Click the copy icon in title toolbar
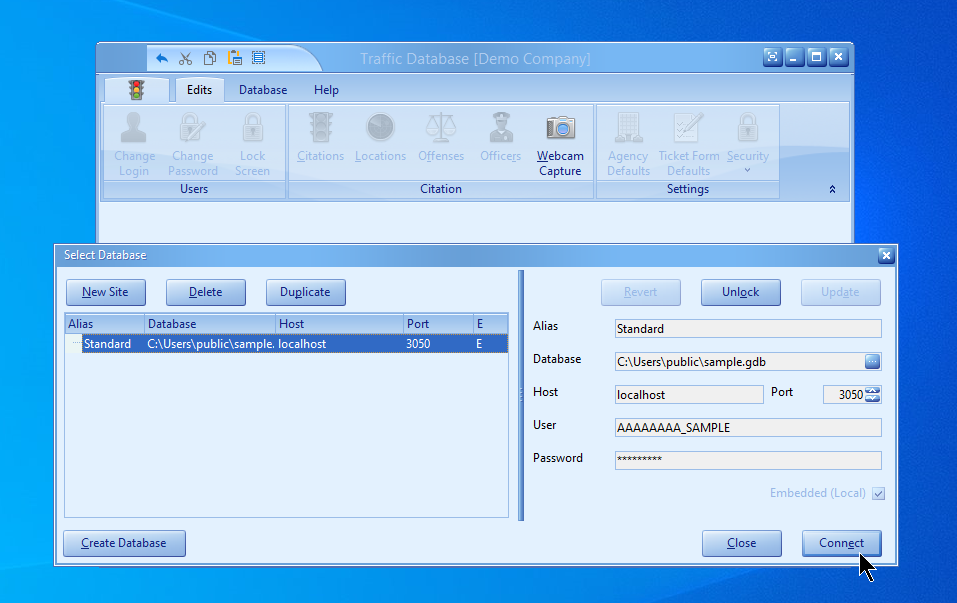This screenshot has width=957, height=603. [x=210, y=58]
